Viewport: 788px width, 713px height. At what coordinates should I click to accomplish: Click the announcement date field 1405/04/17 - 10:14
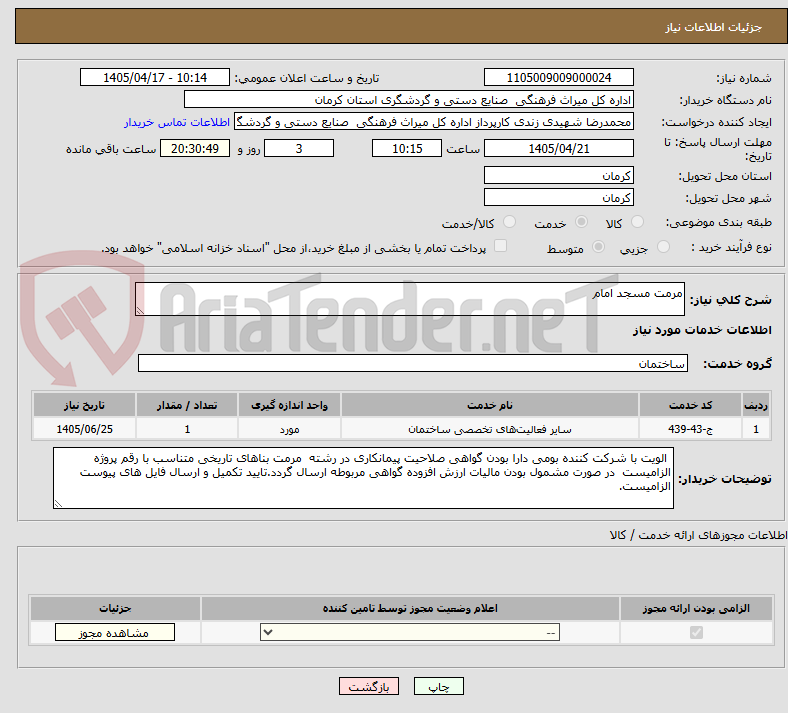(x=155, y=77)
